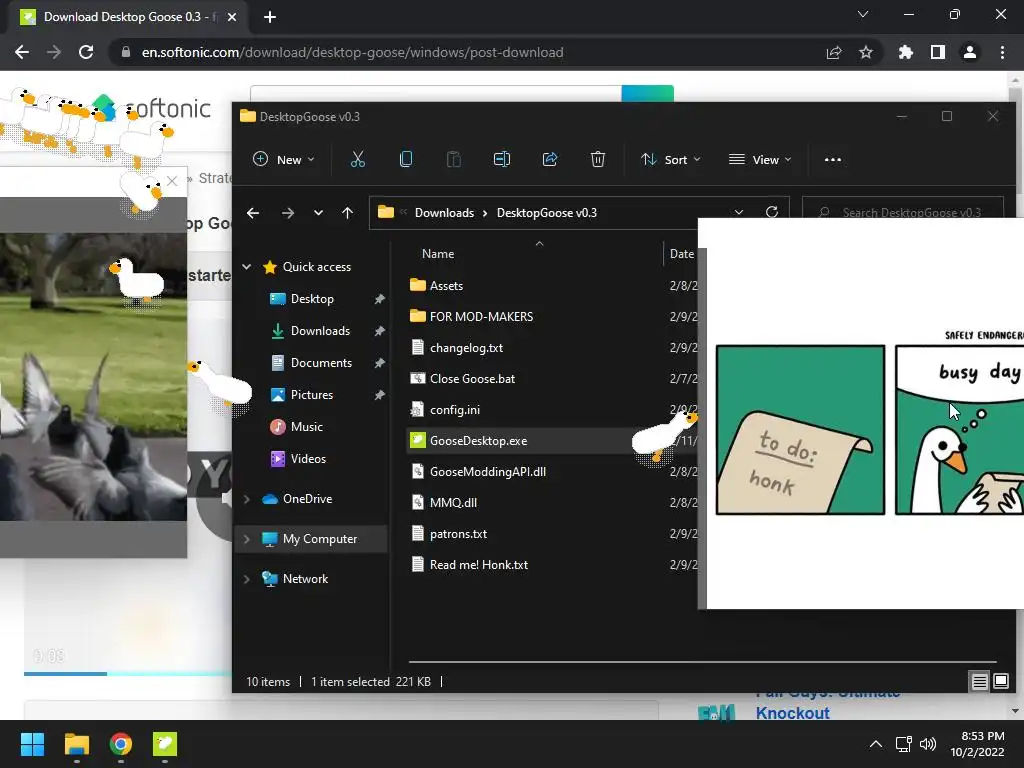The height and width of the screenshot is (768, 1024).
Task: Open Chrome tab search dropdown
Action: pyautogui.click(x=863, y=14)
